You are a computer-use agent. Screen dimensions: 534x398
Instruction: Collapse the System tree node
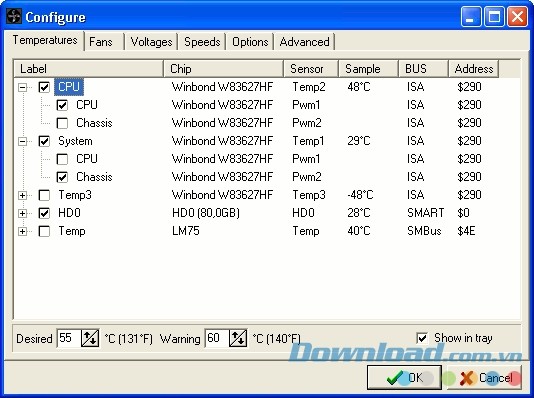(22, 141)
